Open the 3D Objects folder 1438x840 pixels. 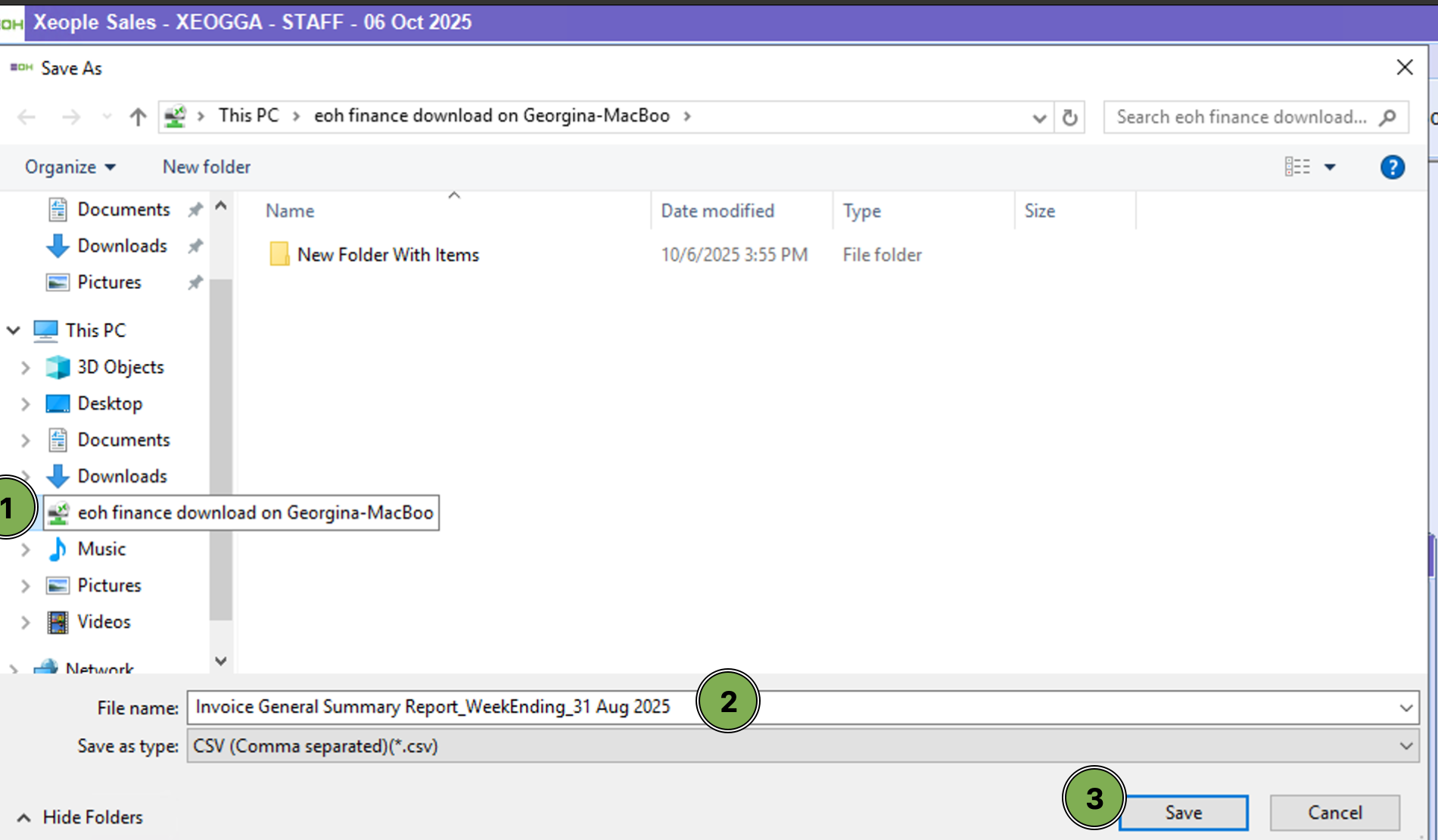pos(120,367)
